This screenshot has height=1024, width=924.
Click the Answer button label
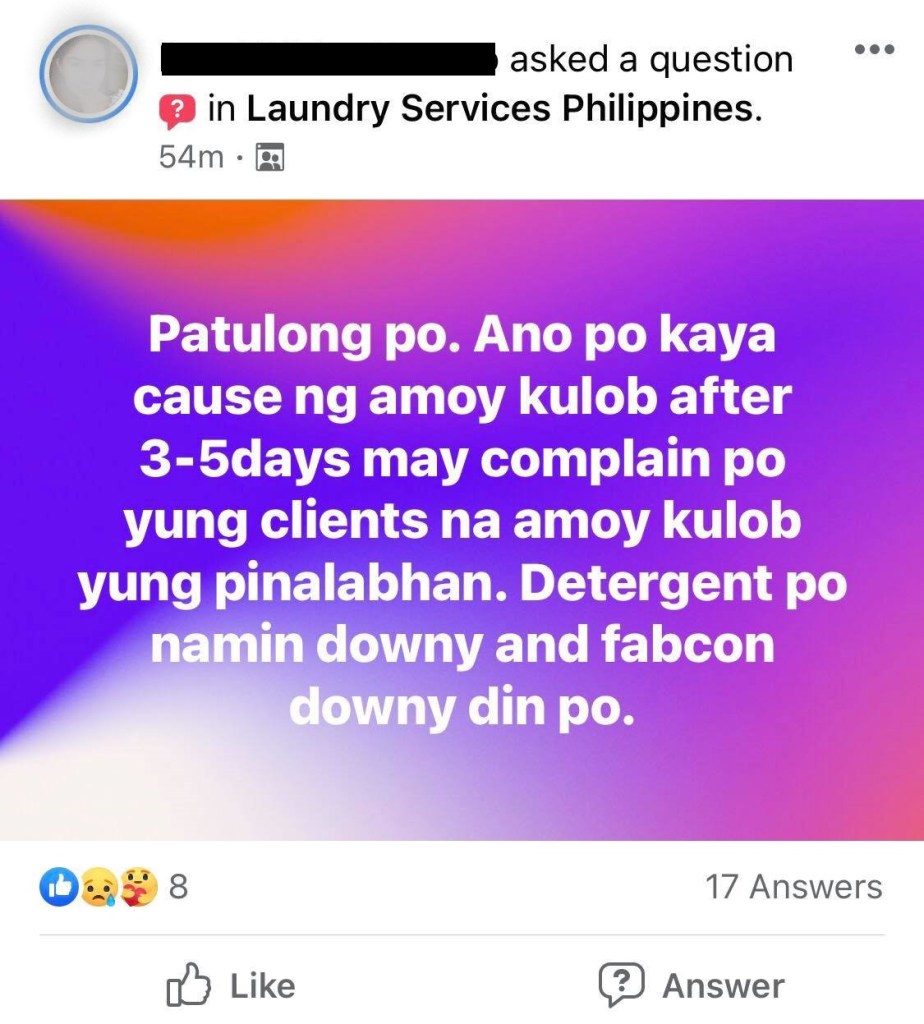click(x=724, y=985)
